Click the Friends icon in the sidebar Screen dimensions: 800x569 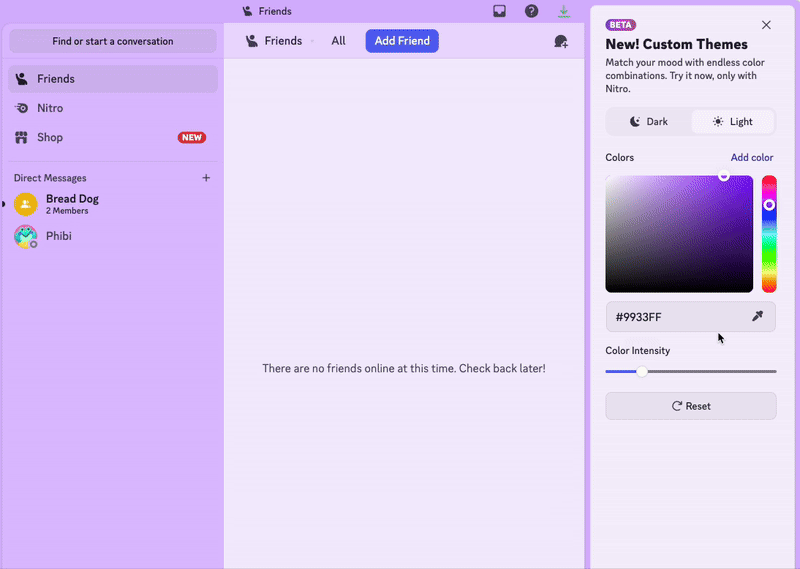click(x=21, y=79)
